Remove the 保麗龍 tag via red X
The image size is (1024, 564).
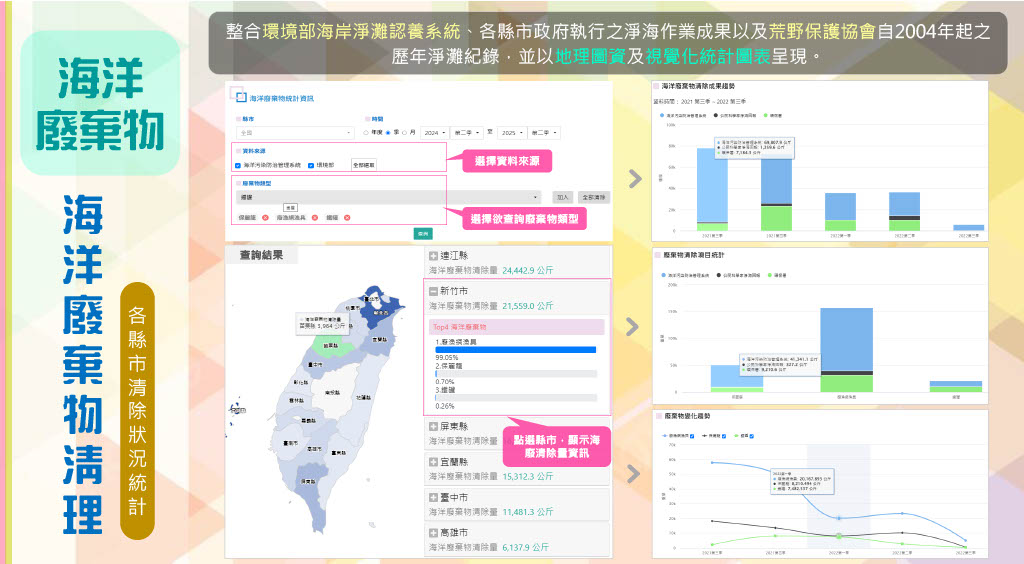[x=265, y=218]
